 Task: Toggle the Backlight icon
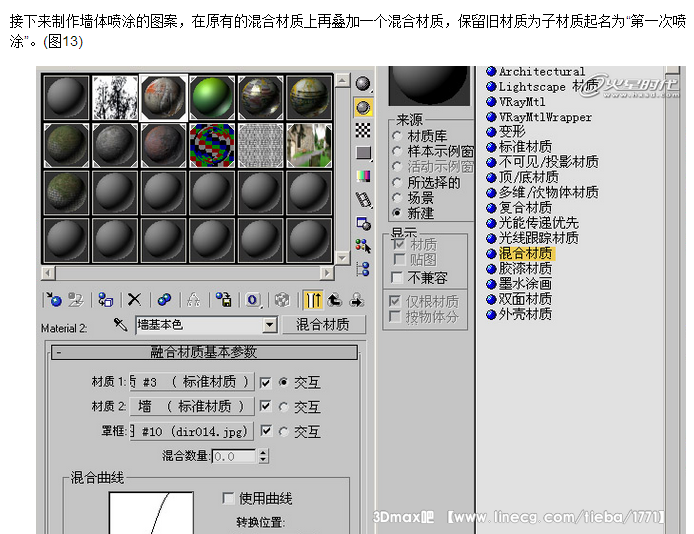pos(363,107)
